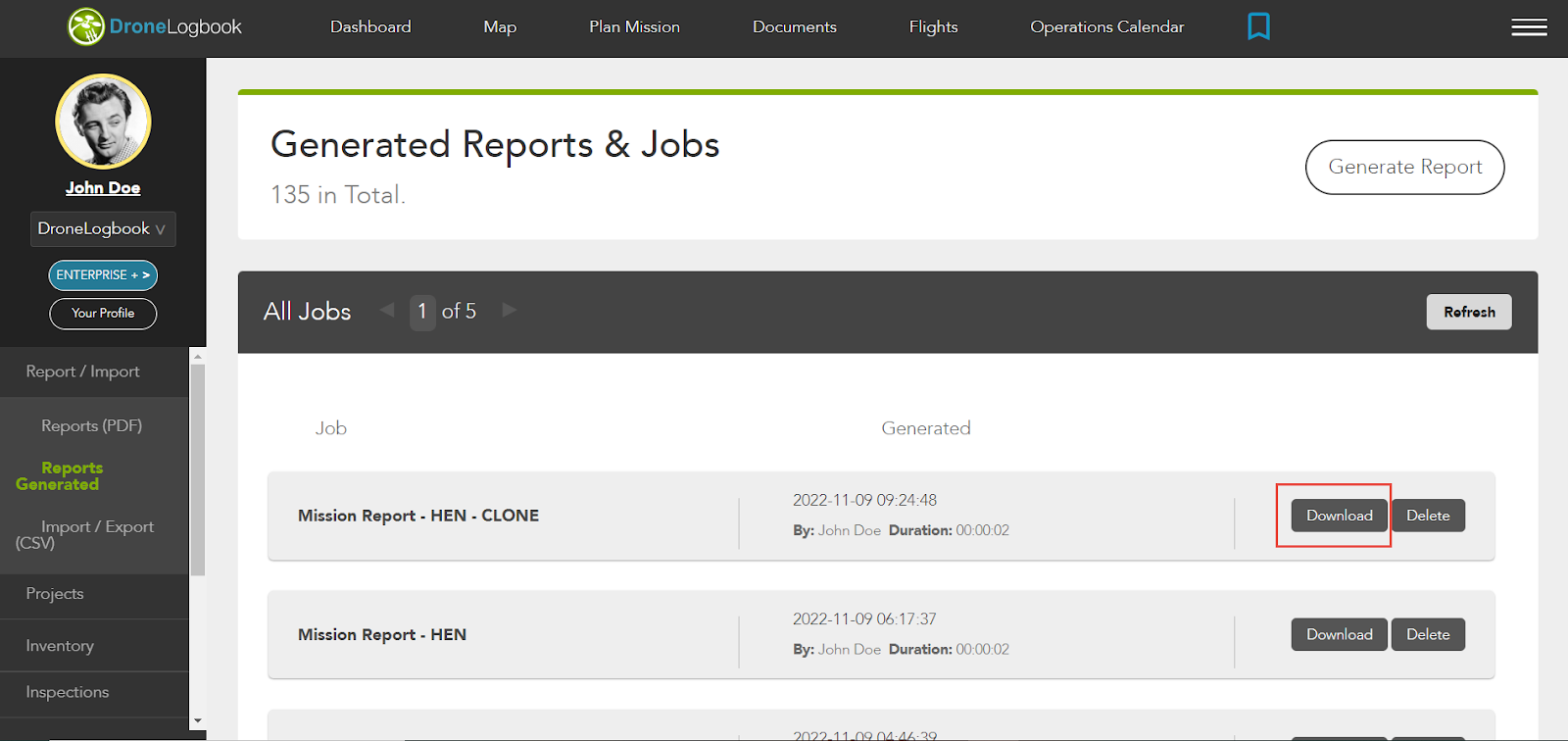Click the Generated column header
Viewport: 1568px width, 741px height.
point(926,428)
